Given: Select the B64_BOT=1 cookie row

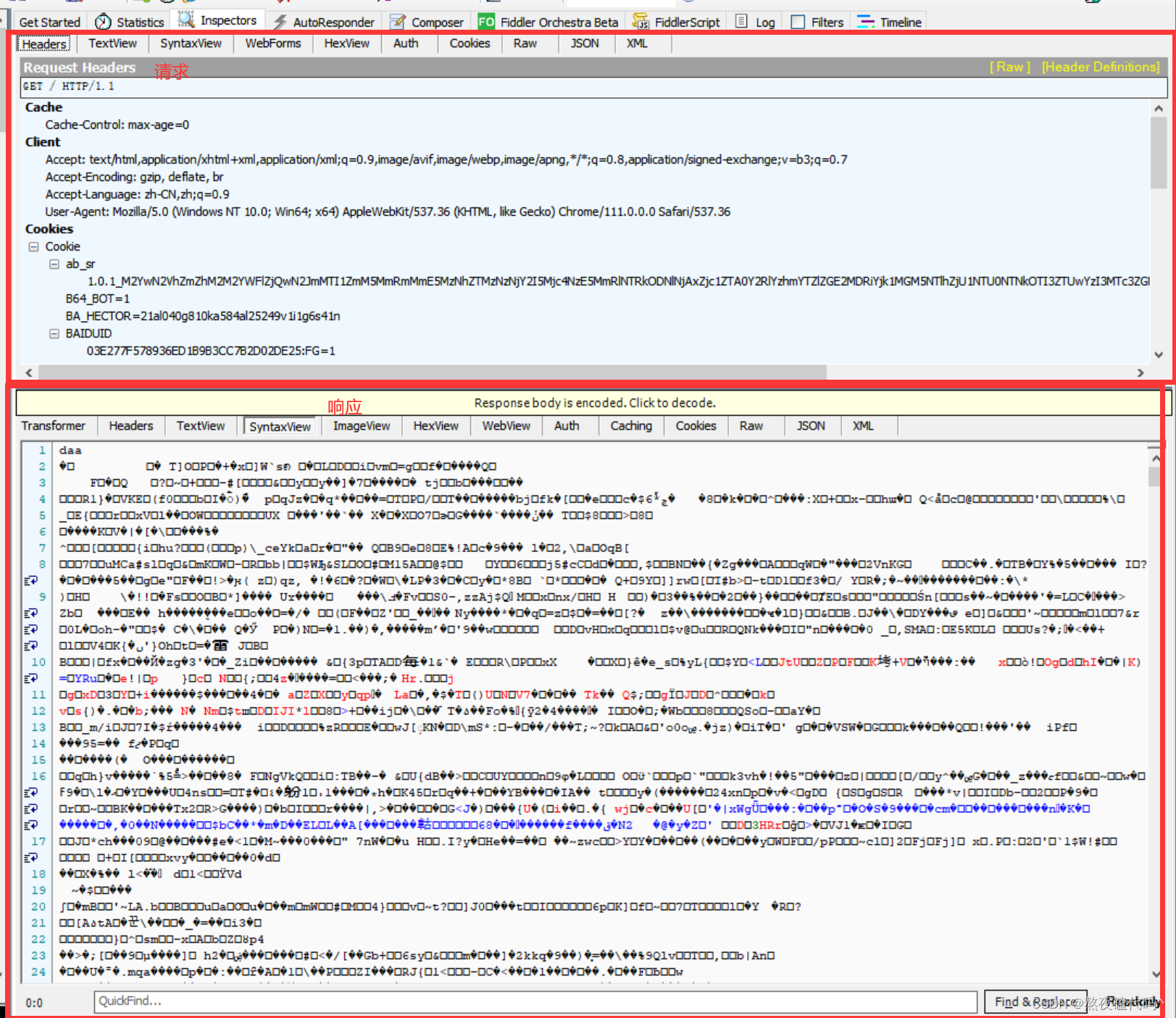Looking at the screenshot, I should point(98,299).
